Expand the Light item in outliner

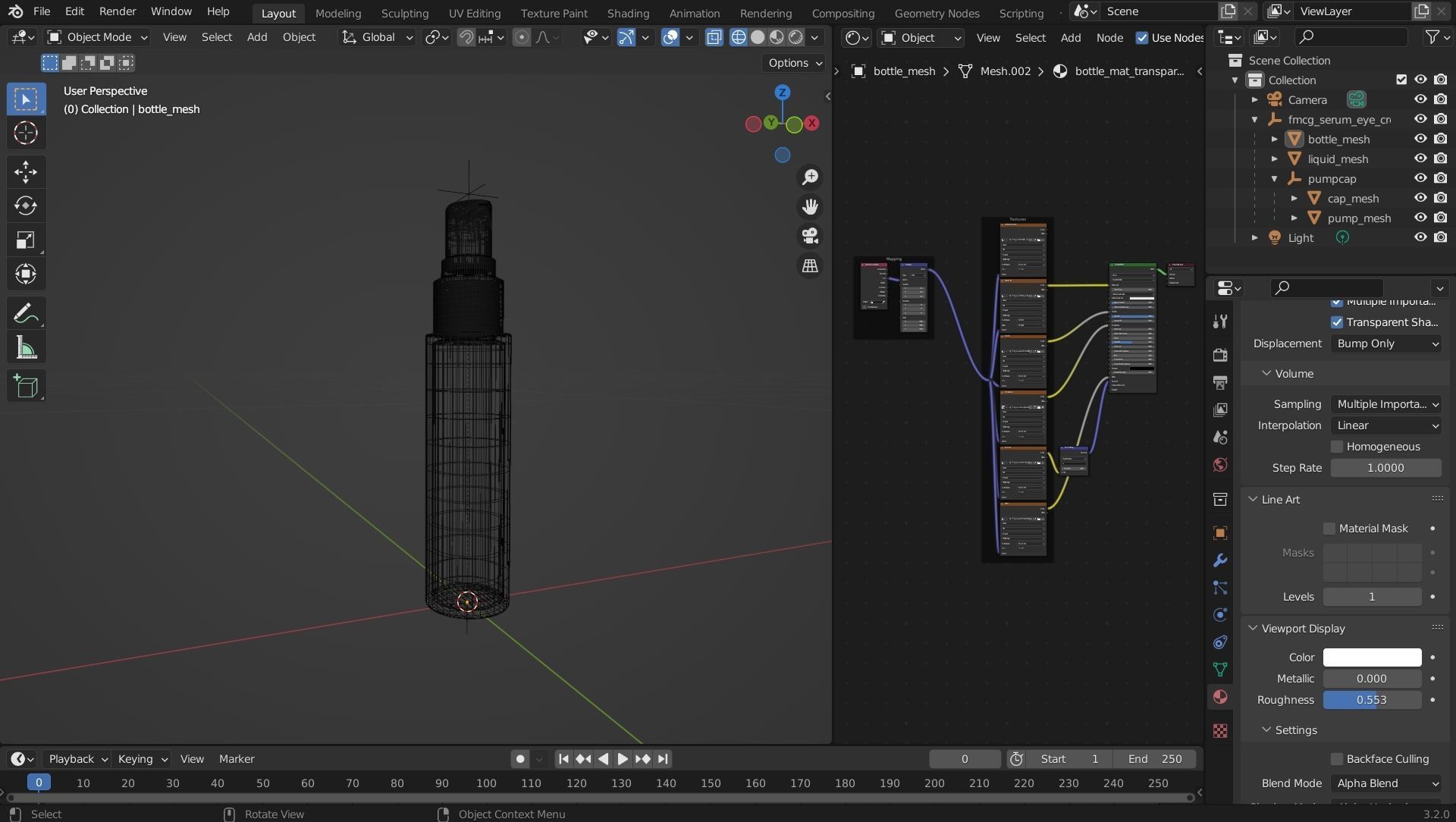click(1254, 237)
